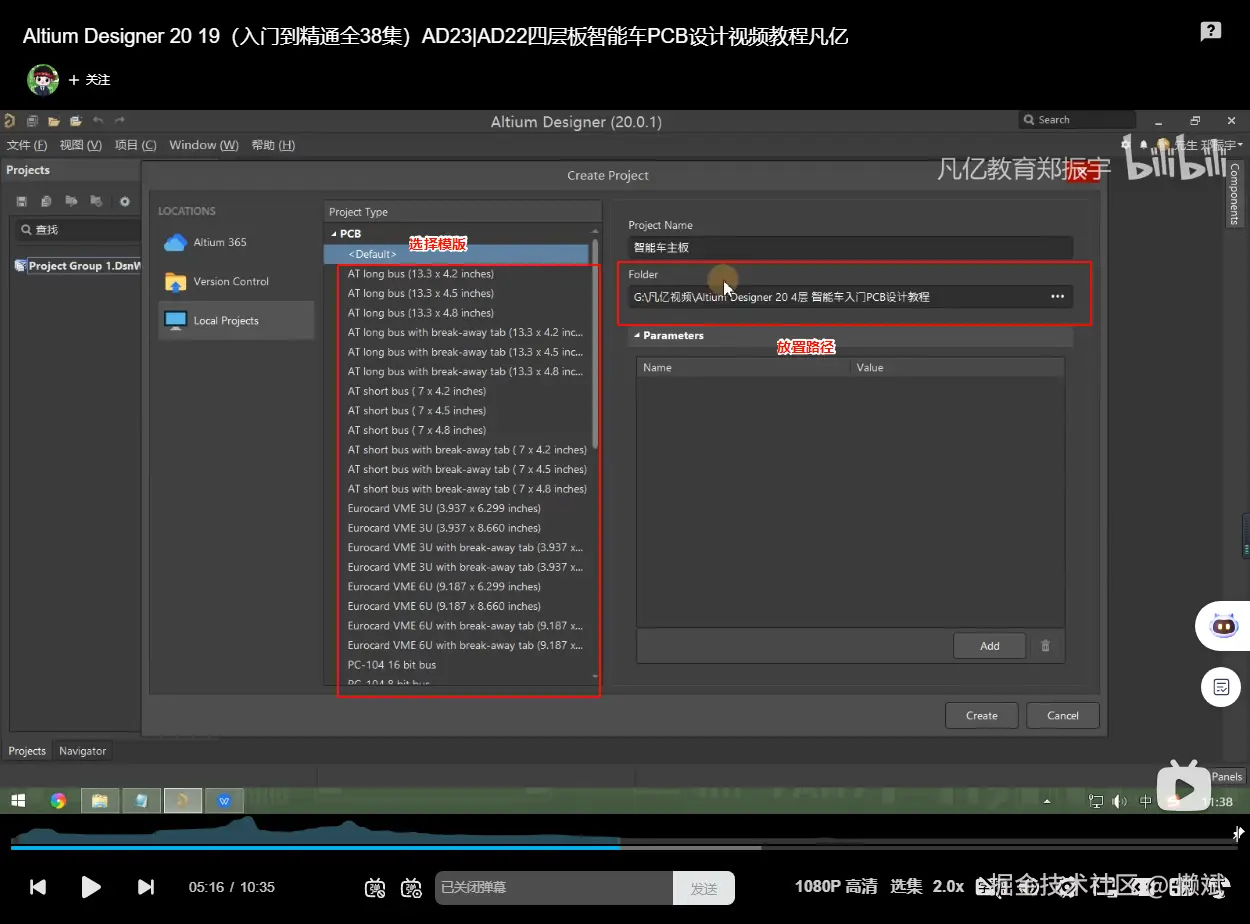Click the Altium Search box
This screenshot has height=924, width=1250.
point(1077,120)
